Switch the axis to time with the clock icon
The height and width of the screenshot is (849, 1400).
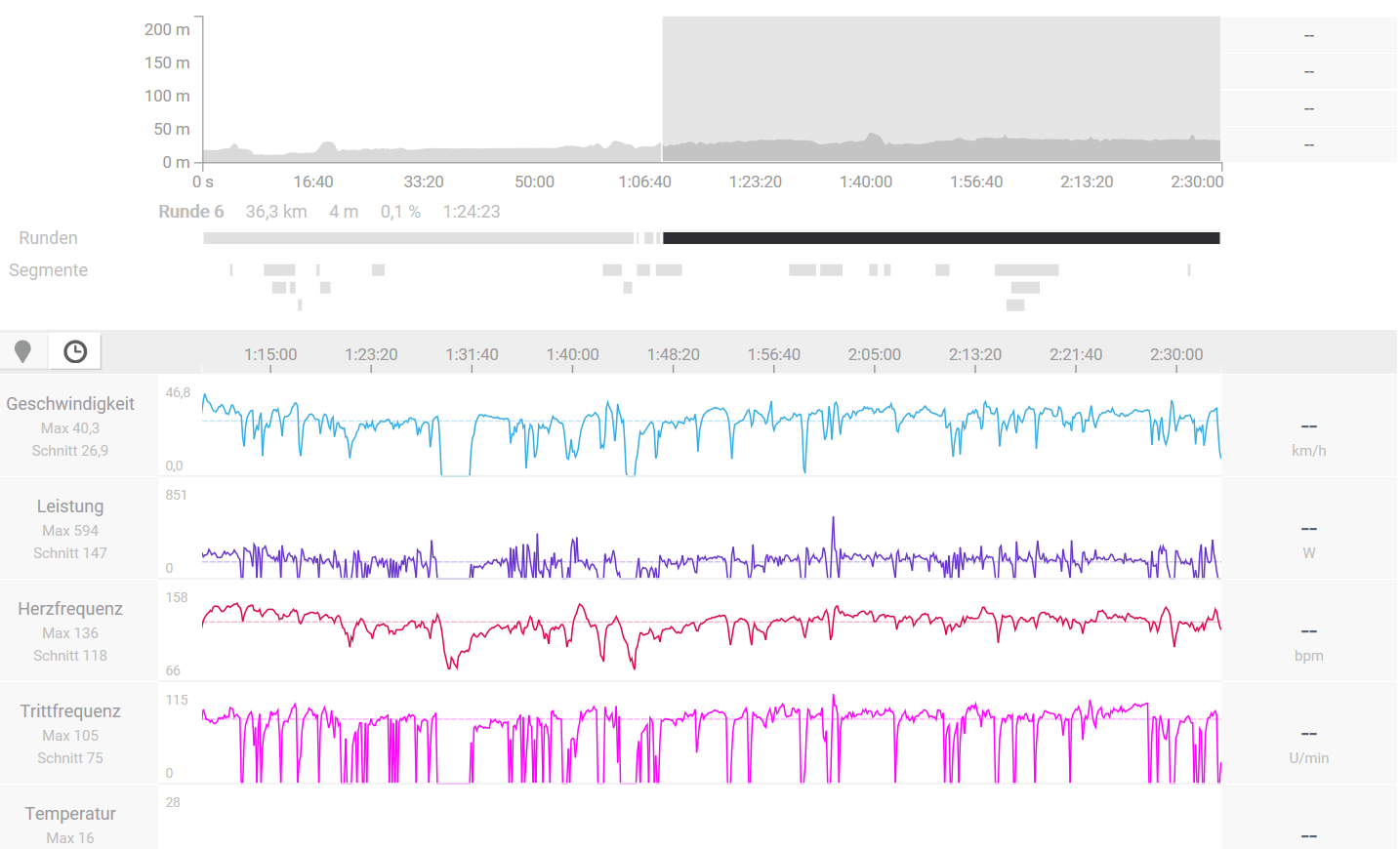(x=75, y=351)
